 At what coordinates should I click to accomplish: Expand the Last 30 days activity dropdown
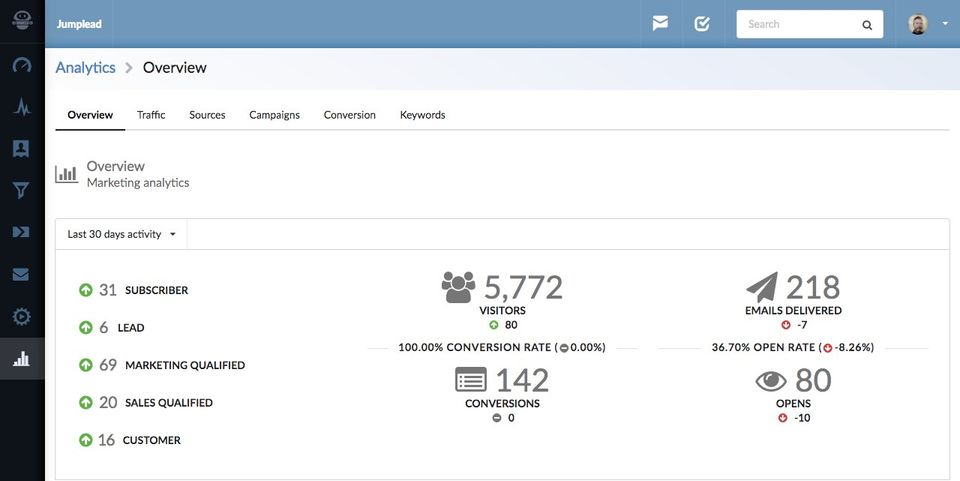tap(121, 234)
